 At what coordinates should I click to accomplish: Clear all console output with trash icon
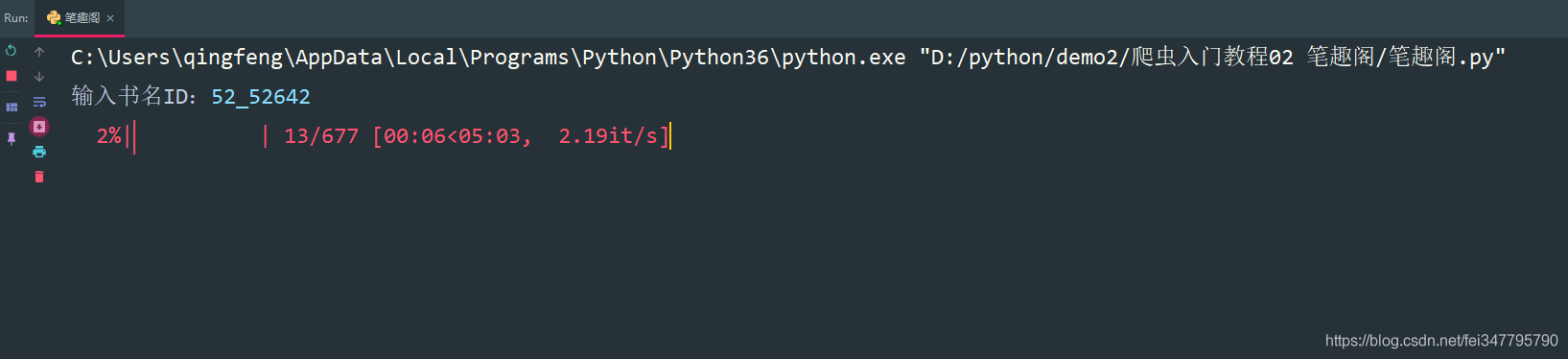(39, 177)
